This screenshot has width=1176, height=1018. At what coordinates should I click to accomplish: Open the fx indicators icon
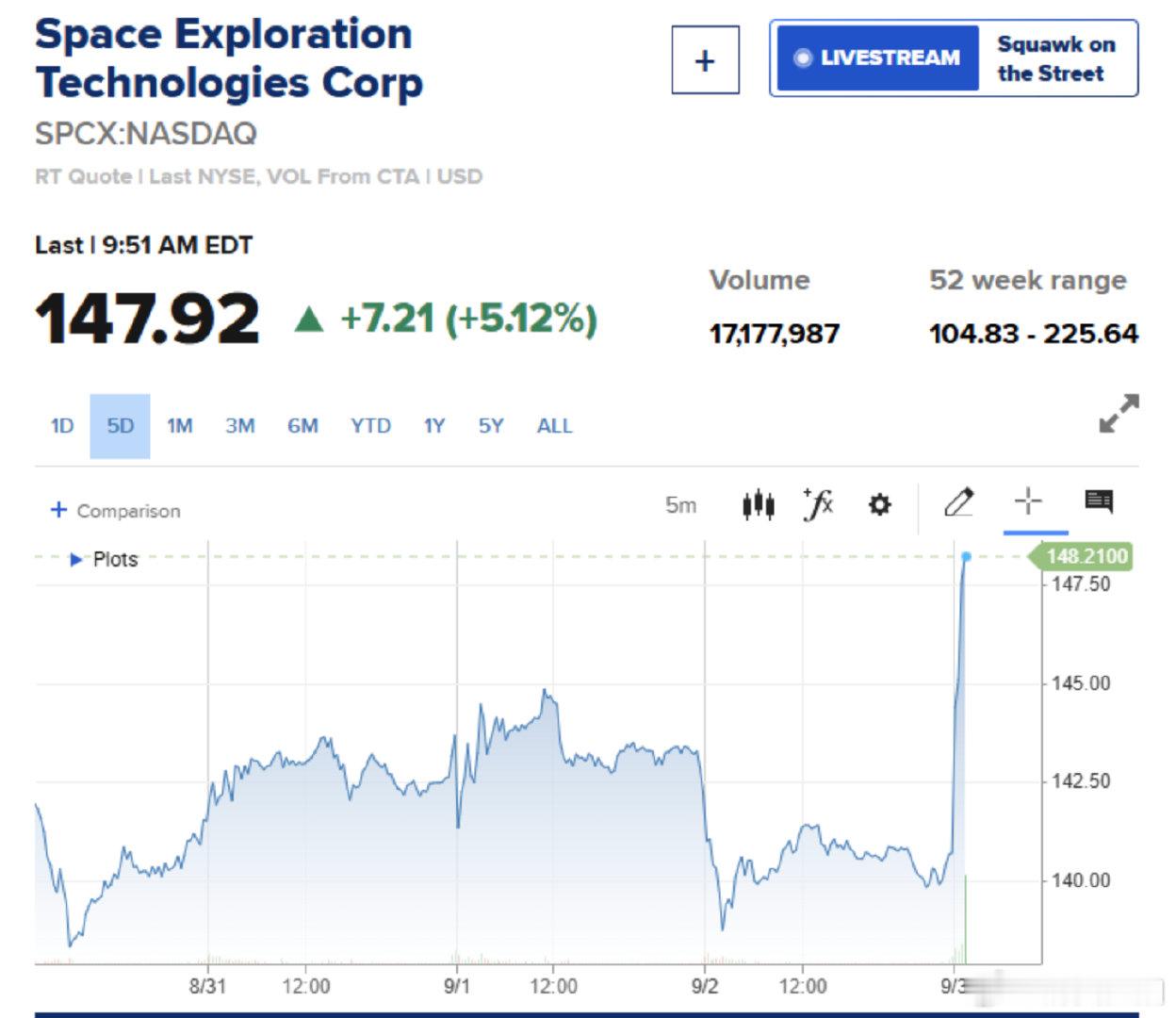tap(817, 504)
